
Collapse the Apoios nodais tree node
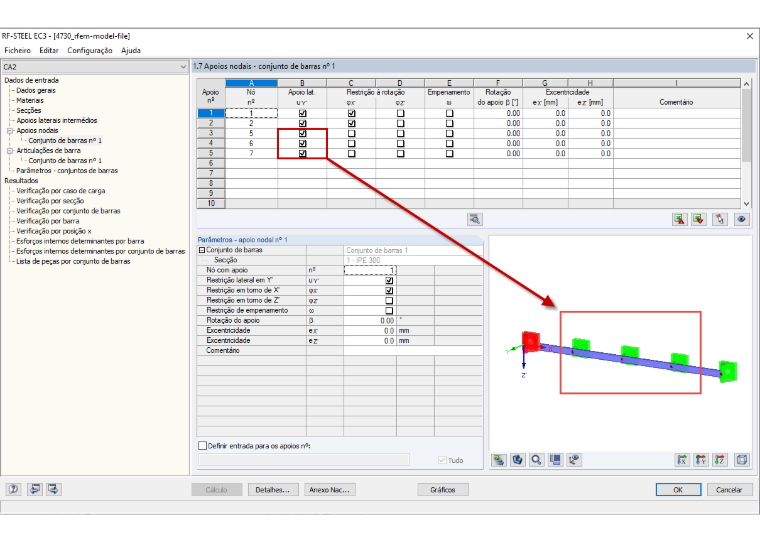tap(10, 131)
